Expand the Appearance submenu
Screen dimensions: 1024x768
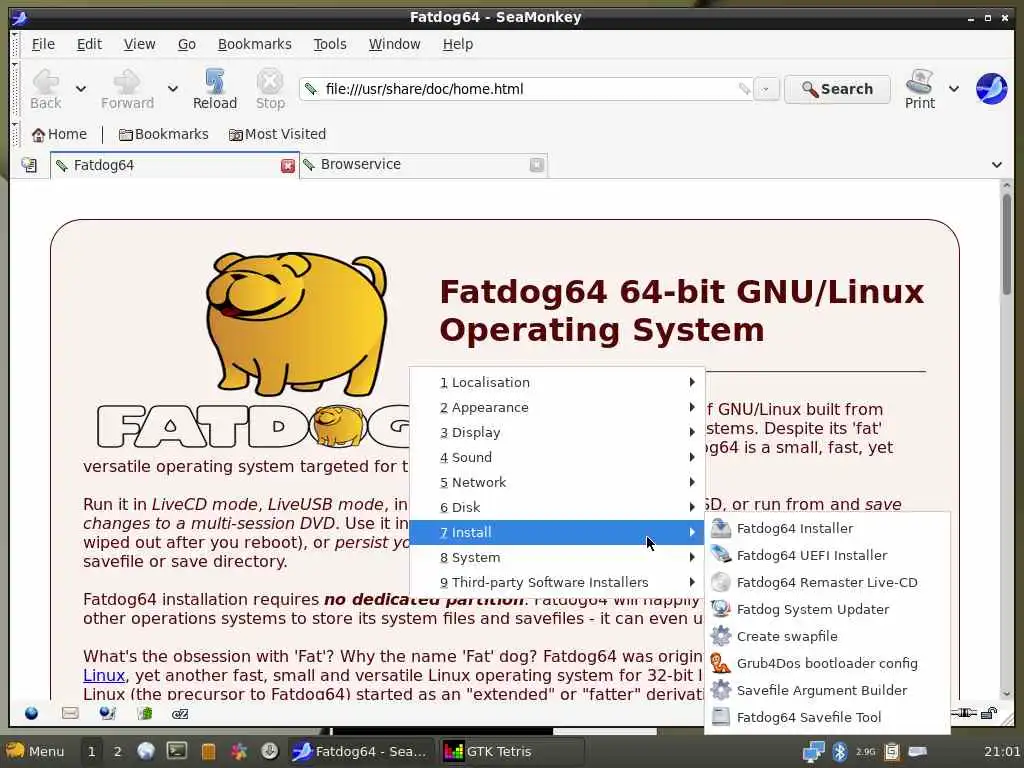pyautogui.click(x=557, y=408)
